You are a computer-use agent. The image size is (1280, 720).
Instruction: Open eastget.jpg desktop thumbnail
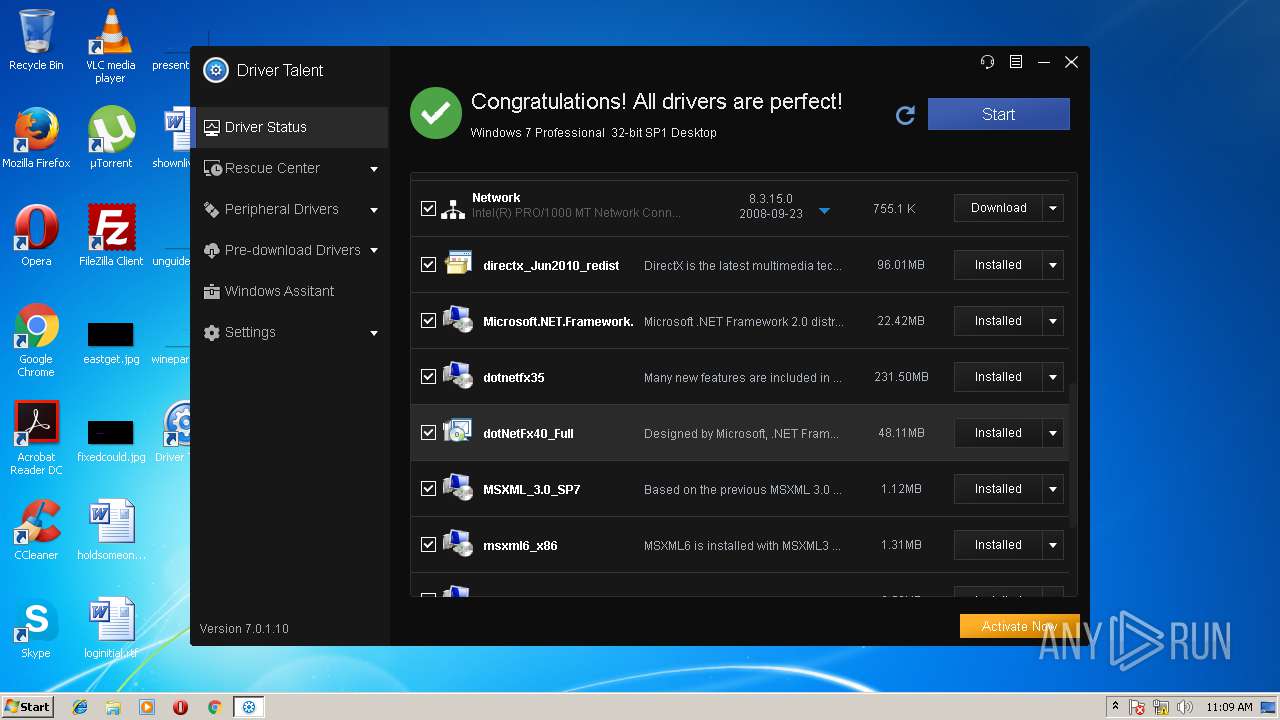(111, 343)
